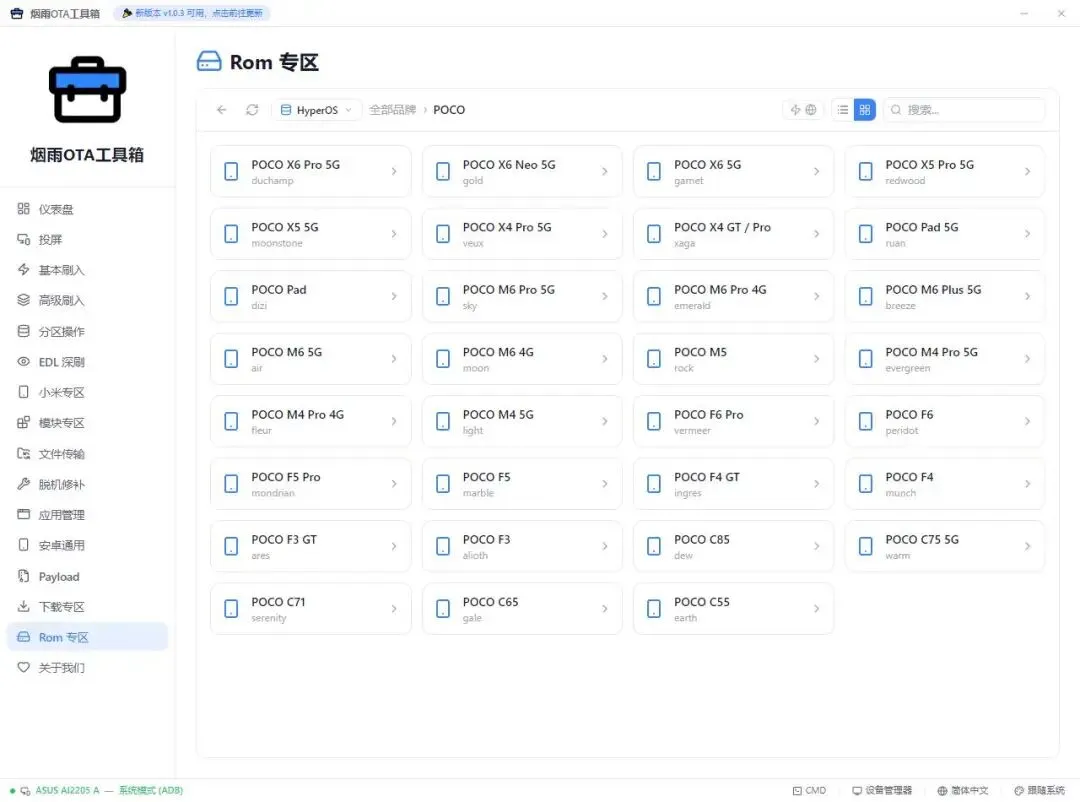Click 全部品牌 breadcrumb link

(x=392, y=110)
